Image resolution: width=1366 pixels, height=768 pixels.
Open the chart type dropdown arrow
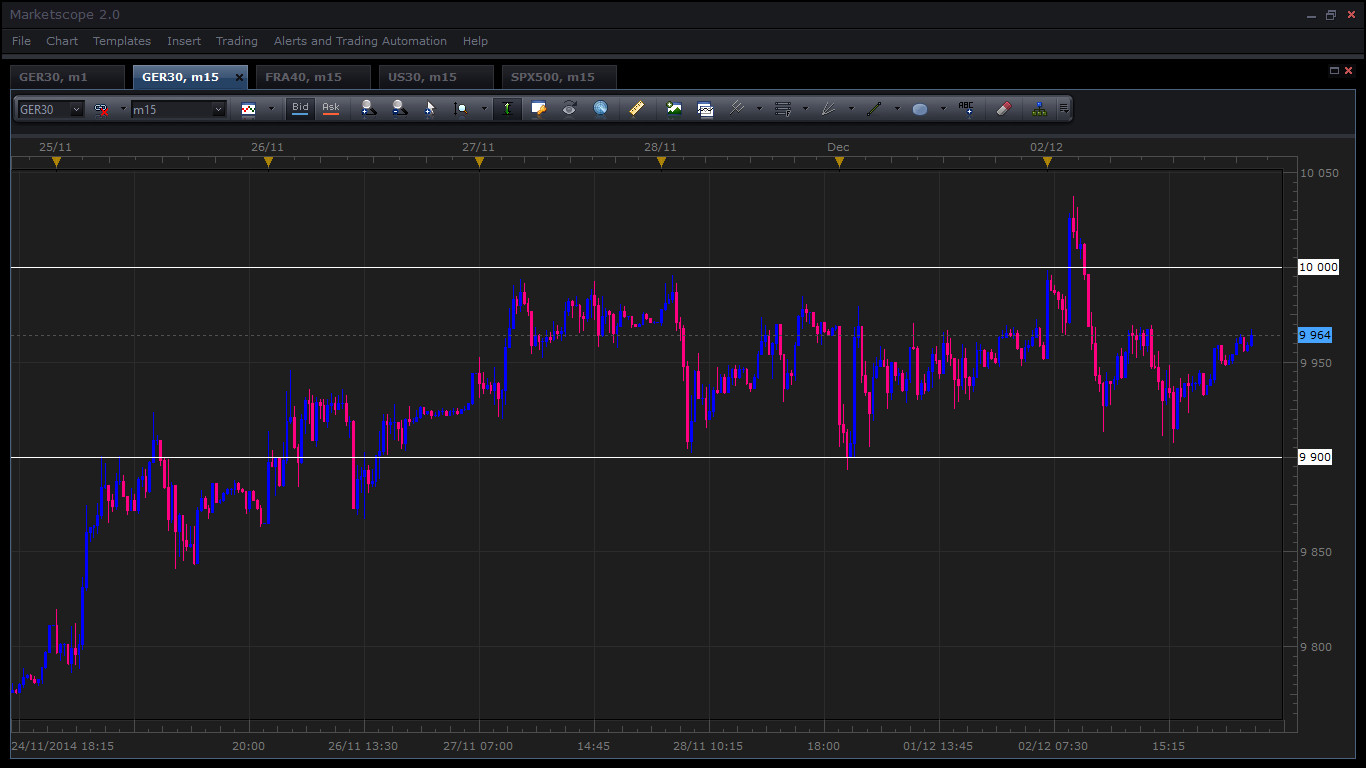tap(270, 109)
